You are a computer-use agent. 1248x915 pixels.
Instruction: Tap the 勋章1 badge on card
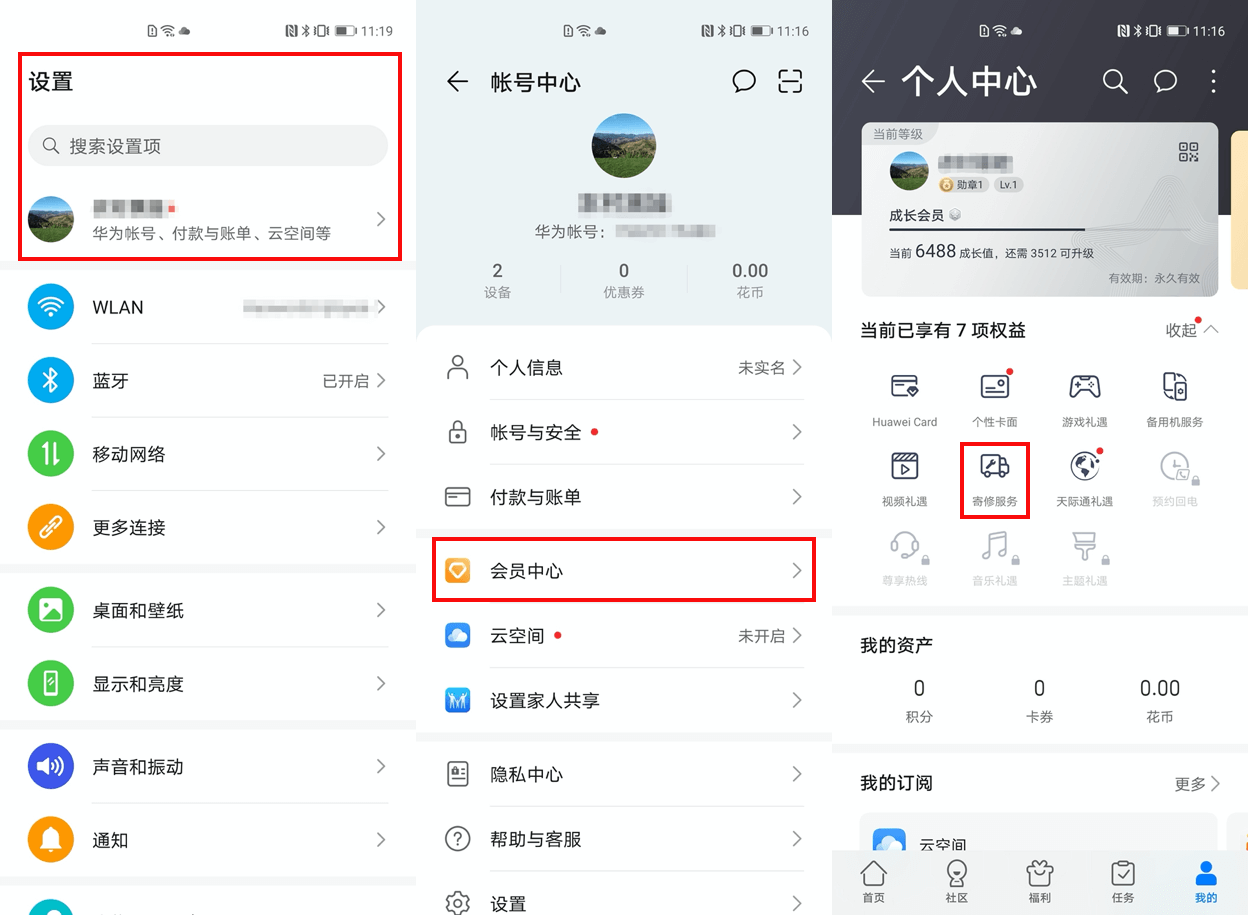(x=964, y=185)
